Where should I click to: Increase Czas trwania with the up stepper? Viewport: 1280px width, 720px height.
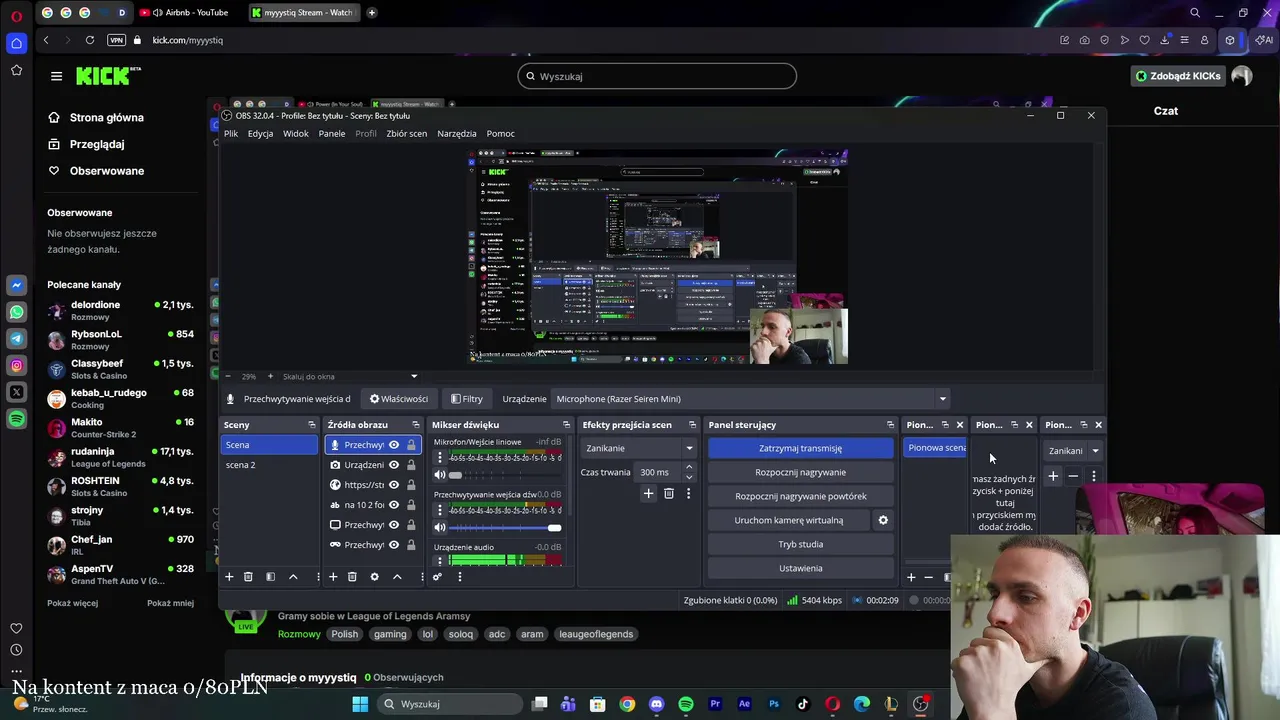point(688,468)
